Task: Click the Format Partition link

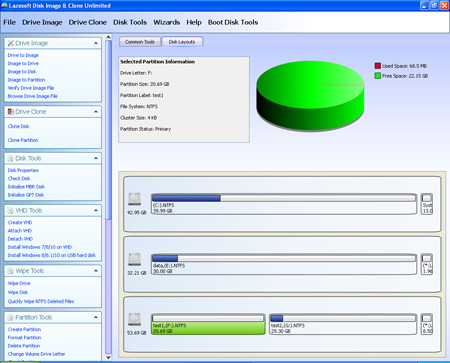Action: point(24,338)
